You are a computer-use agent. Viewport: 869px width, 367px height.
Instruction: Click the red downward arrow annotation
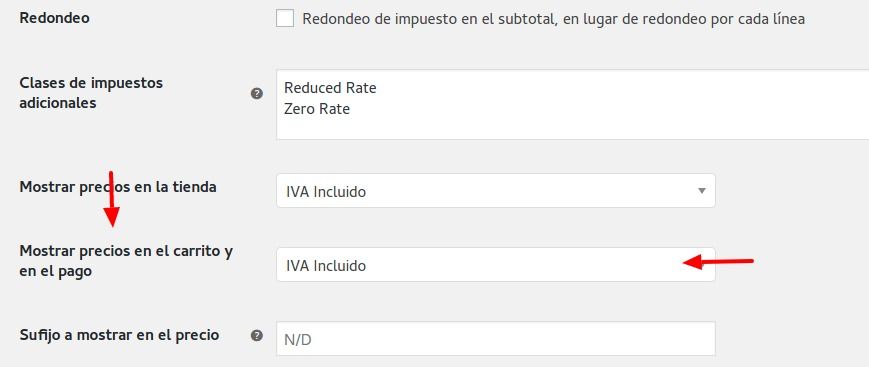coord(112,199)
